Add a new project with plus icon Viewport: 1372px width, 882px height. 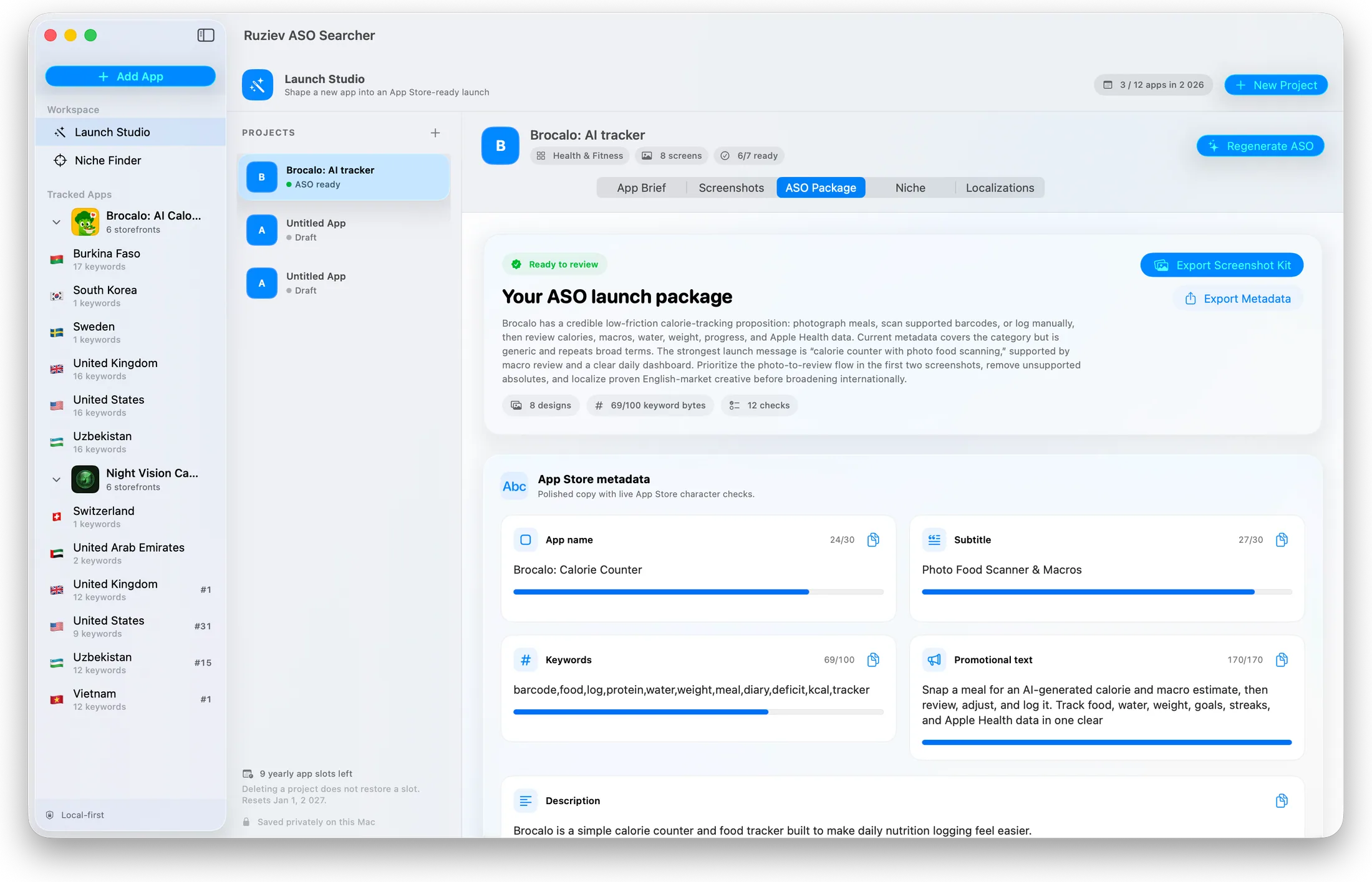coord(435,133)
